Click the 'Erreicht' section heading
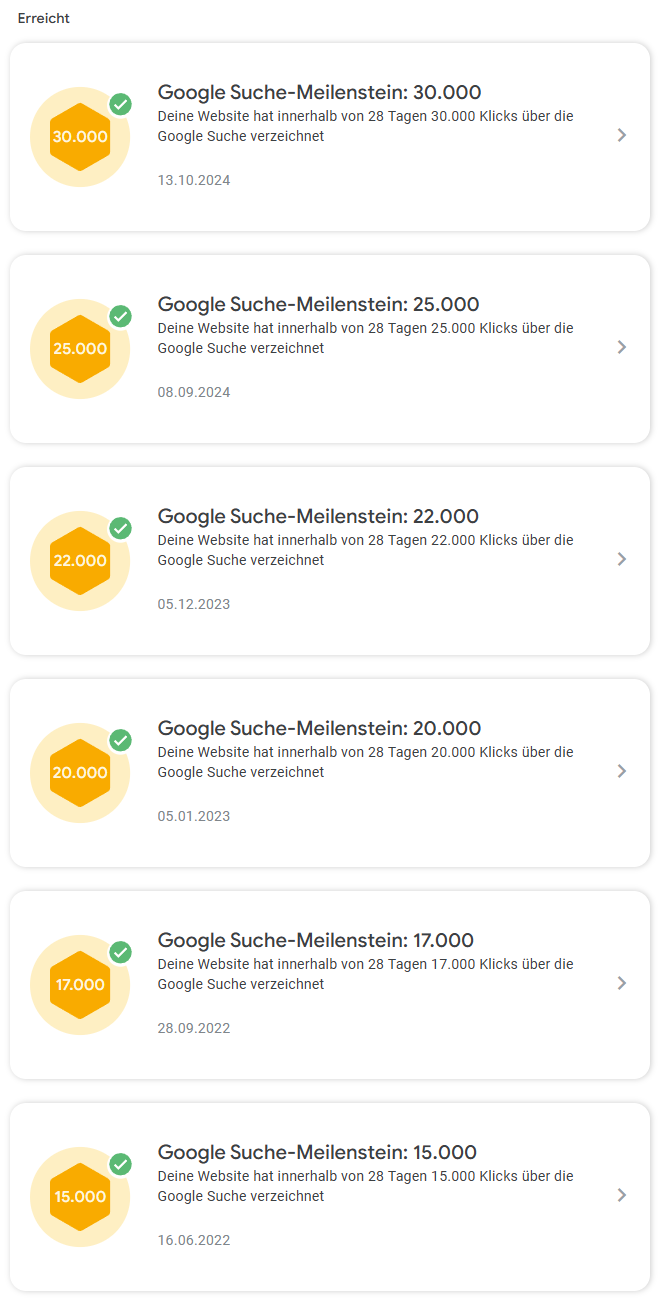663x1304 pixels. click(x=44, y=19)
